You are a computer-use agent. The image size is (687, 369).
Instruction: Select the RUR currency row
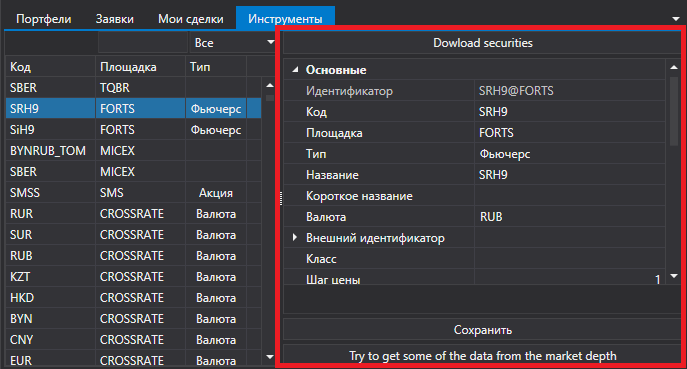click(134, 214)
